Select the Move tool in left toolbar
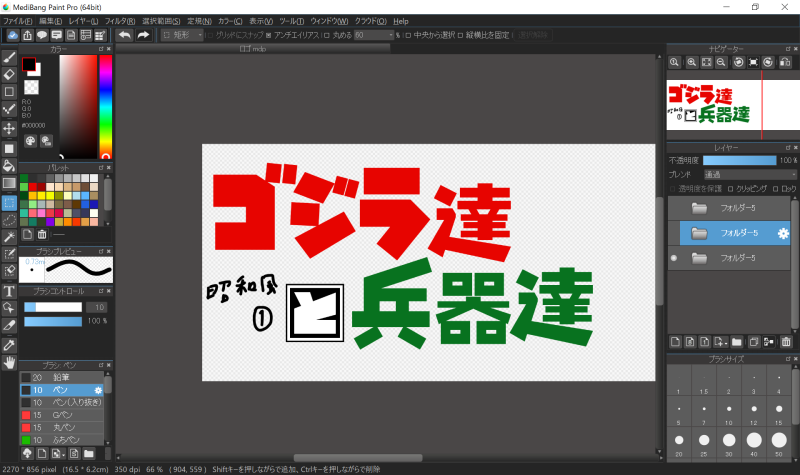 9,128
